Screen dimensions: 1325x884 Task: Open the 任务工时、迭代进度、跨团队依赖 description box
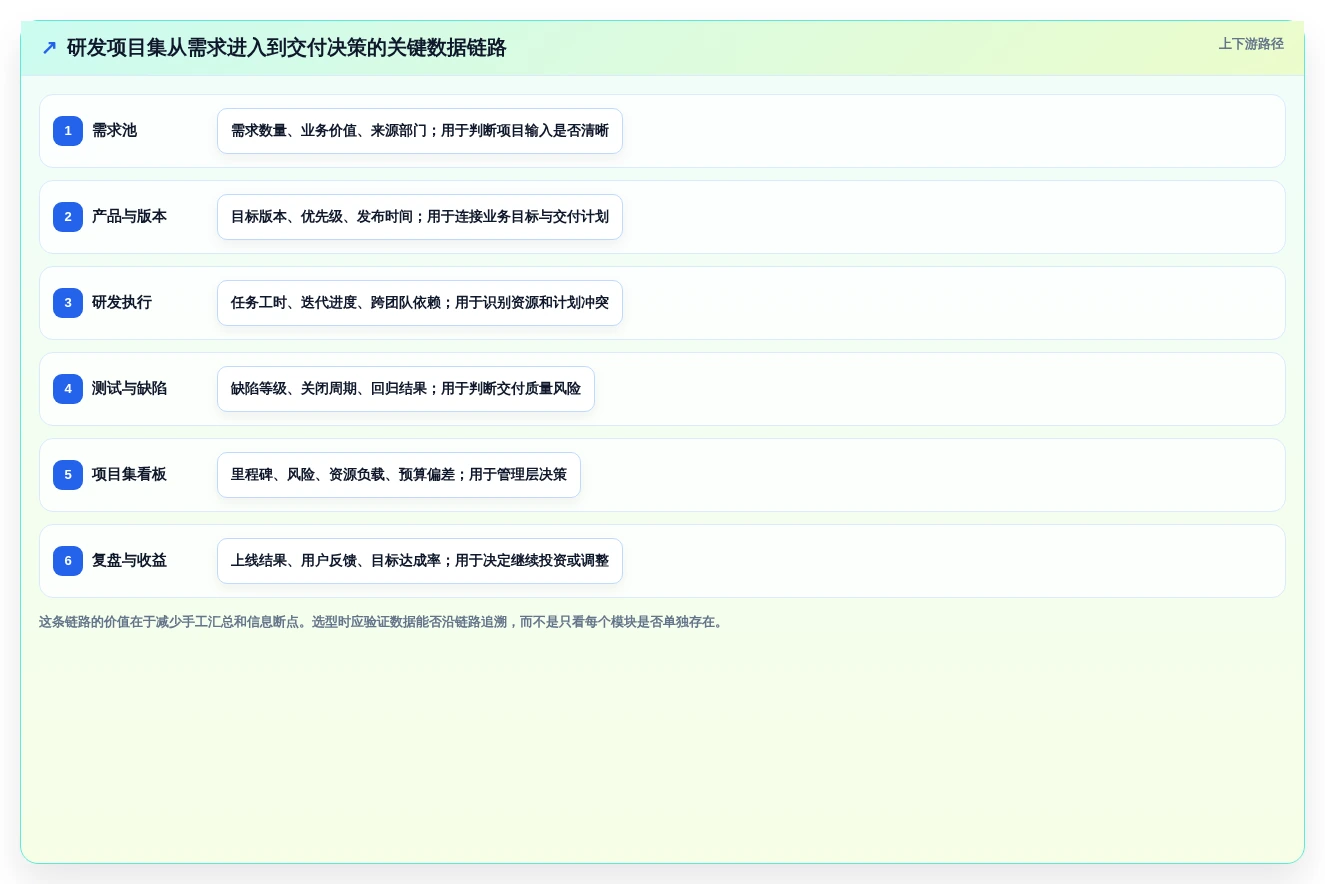[x=420, y=303]
